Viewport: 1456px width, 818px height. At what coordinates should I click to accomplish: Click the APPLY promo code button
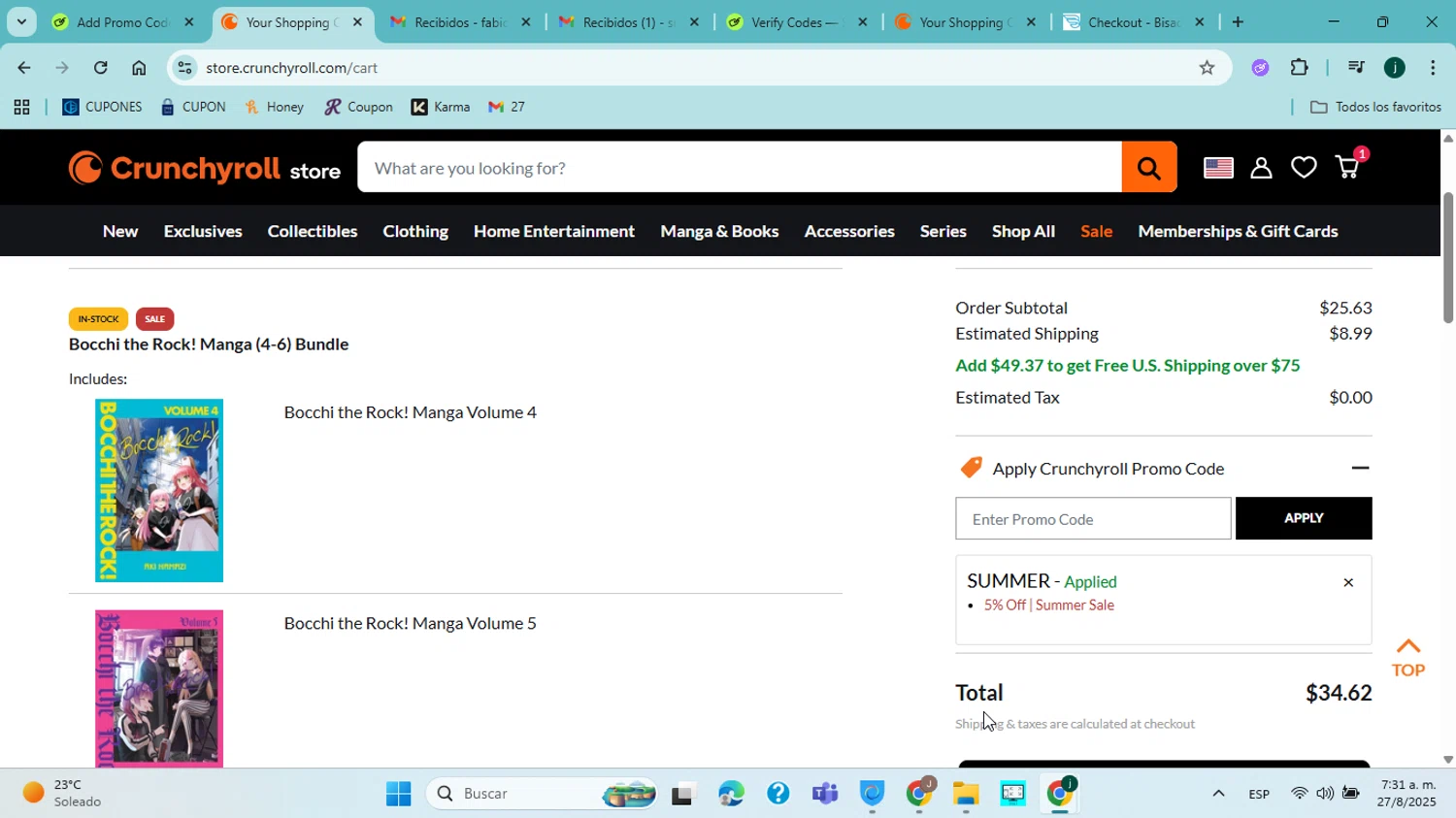pos(1304,518)
